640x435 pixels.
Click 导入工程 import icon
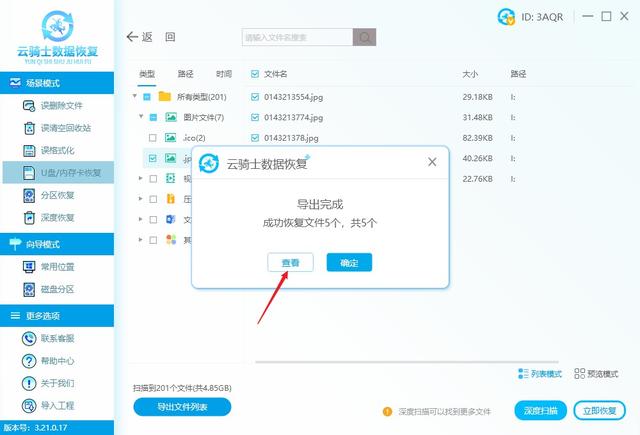coord(29,406)
